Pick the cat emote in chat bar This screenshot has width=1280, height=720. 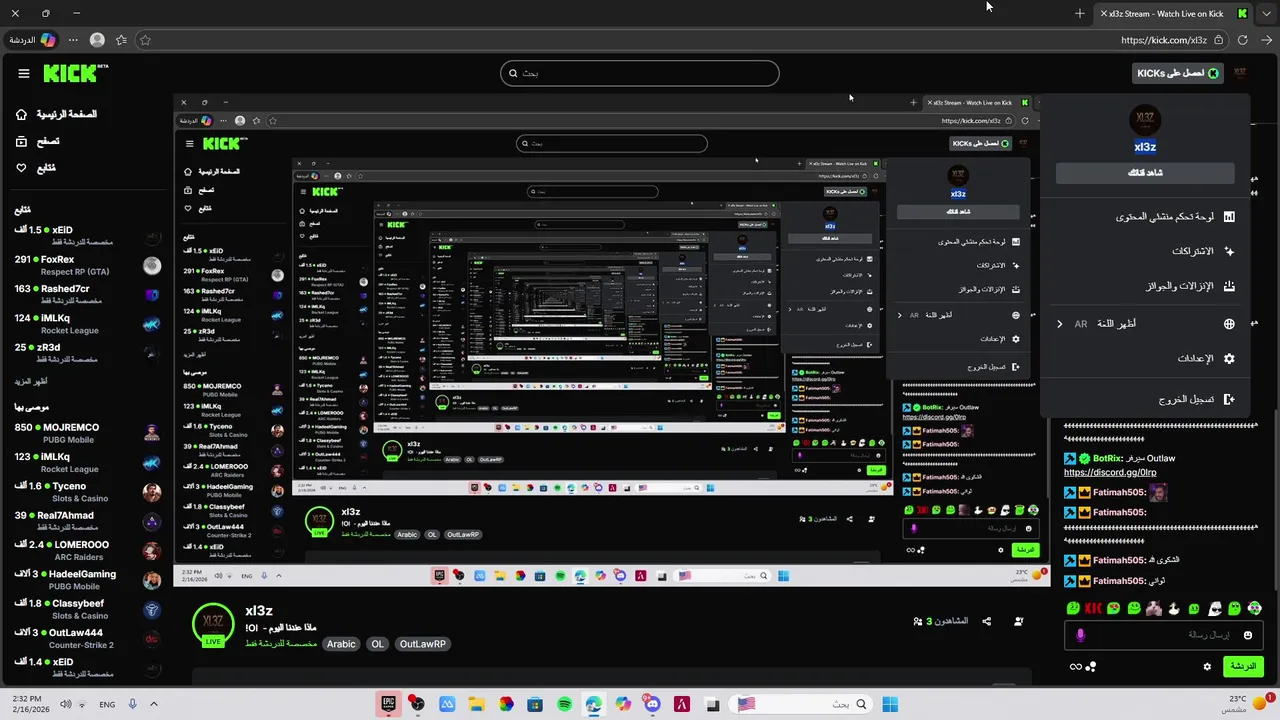pyautogui.click(x=1153, y=608)
